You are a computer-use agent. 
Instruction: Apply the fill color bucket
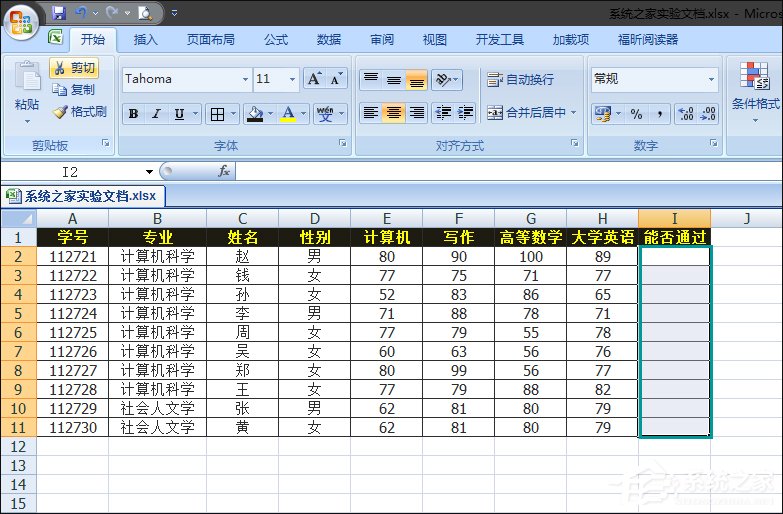(x=255, y=114)
